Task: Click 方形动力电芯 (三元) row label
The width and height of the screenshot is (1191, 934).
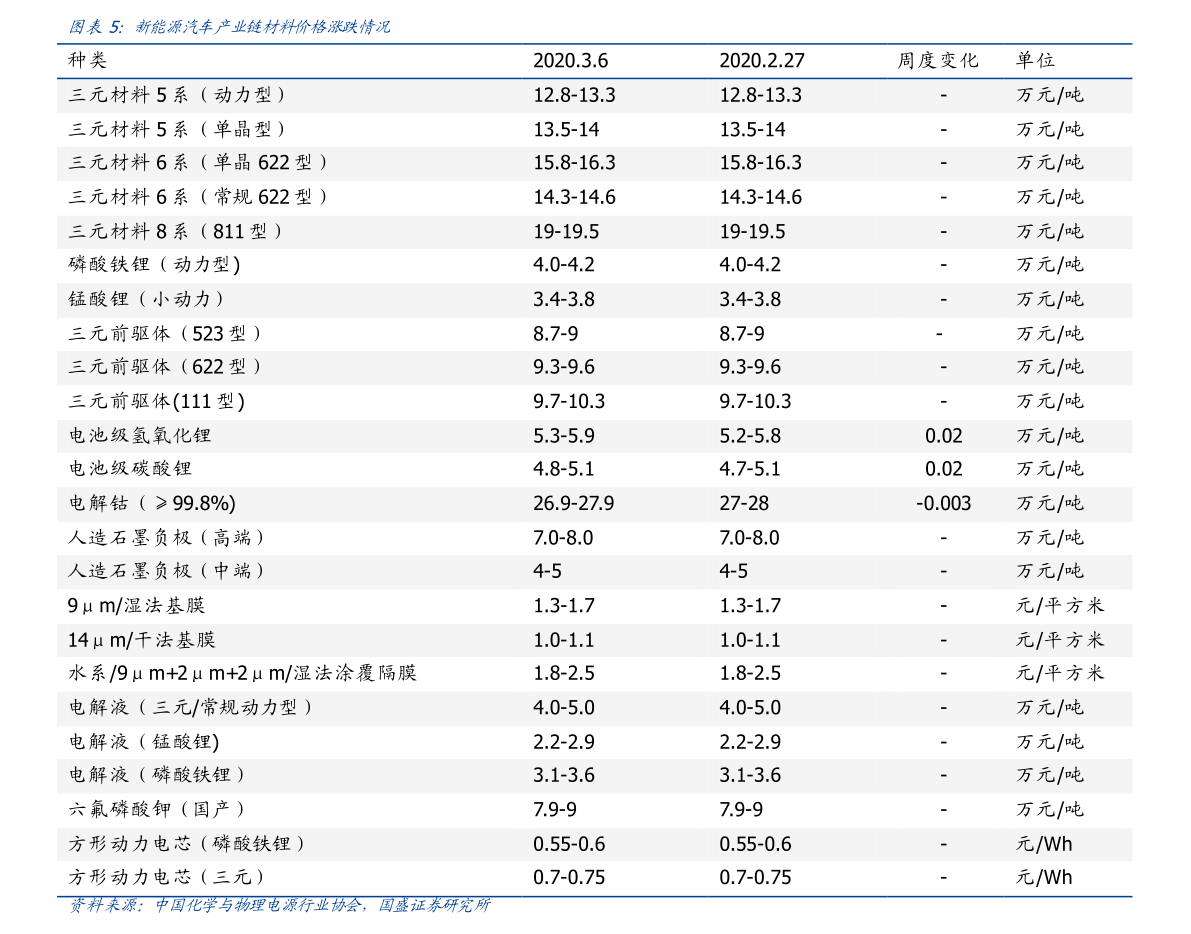Action: [166, 877]
